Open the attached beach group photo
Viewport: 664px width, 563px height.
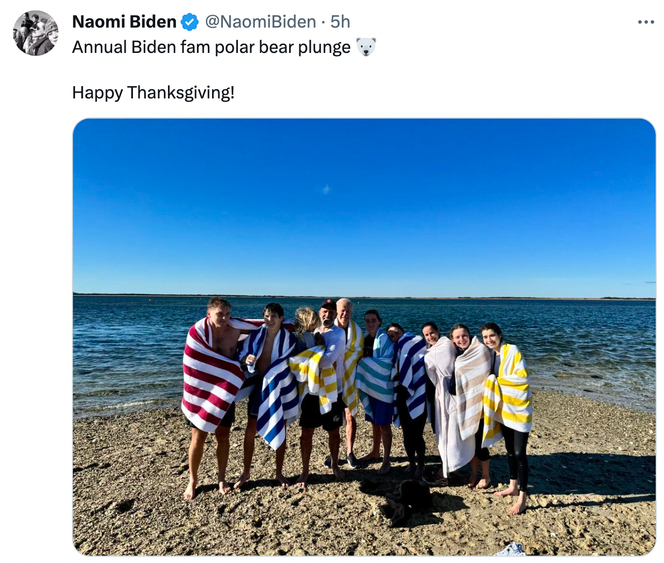(364, 337)
